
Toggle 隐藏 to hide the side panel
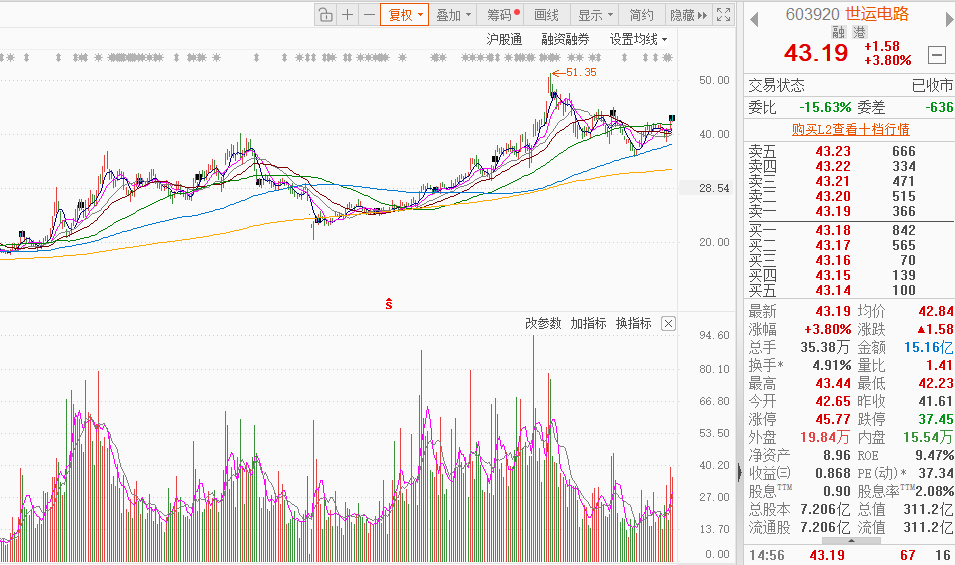click(688, 15)
